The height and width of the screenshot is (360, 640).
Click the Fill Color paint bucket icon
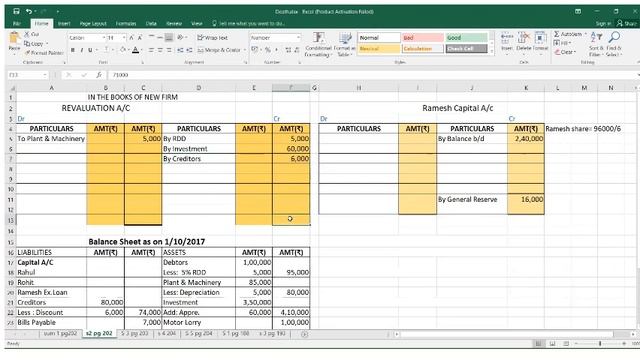122,50
